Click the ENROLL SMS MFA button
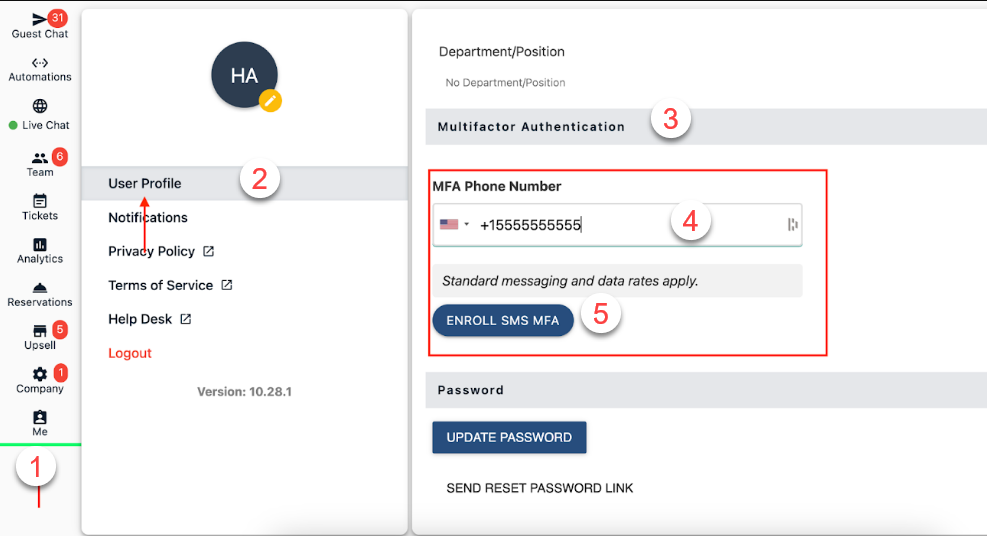Image resolution: width=987 pixels, height=536 pixels. pyautogui.click(x=503, y=320)
